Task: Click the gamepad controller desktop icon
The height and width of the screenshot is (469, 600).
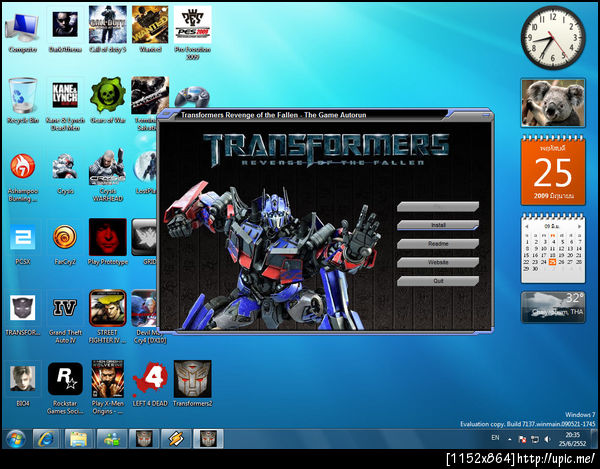Action: [192, 96]
